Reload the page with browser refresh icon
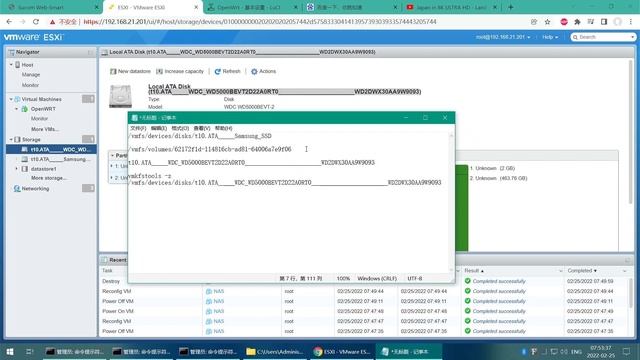 coord(36,22)
